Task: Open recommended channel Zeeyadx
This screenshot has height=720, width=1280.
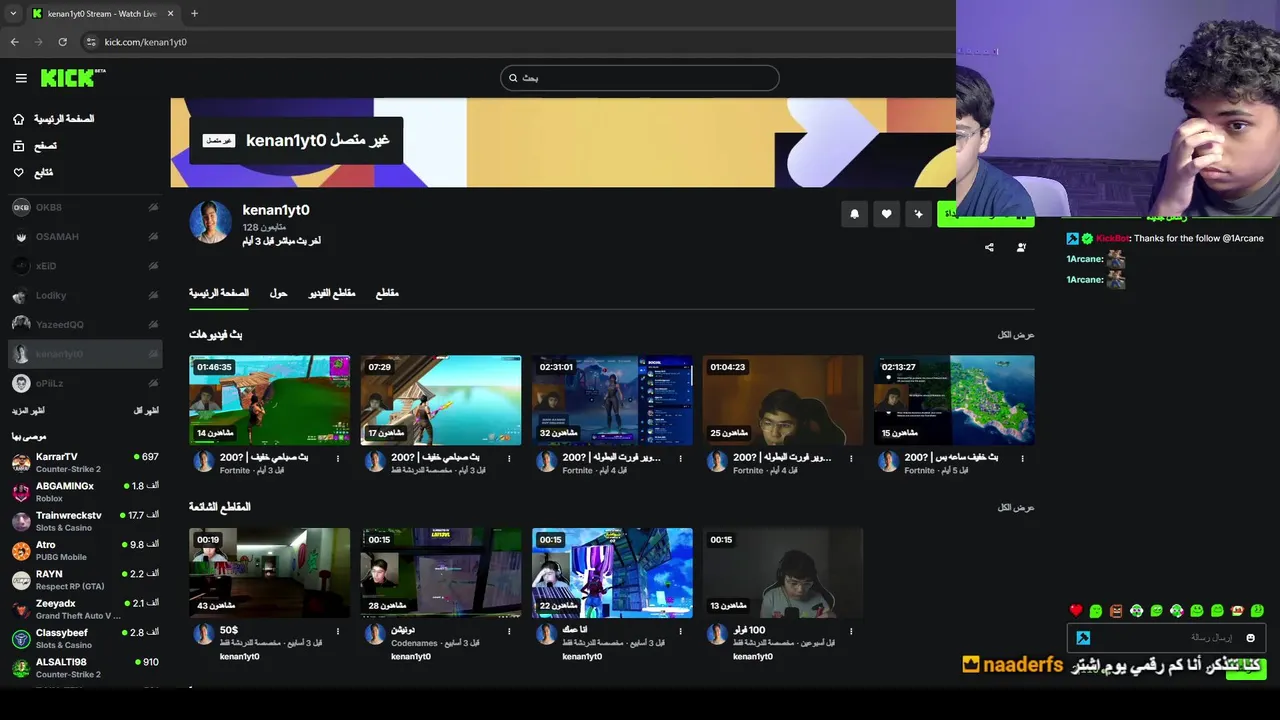Action: (x=85, y=609)
